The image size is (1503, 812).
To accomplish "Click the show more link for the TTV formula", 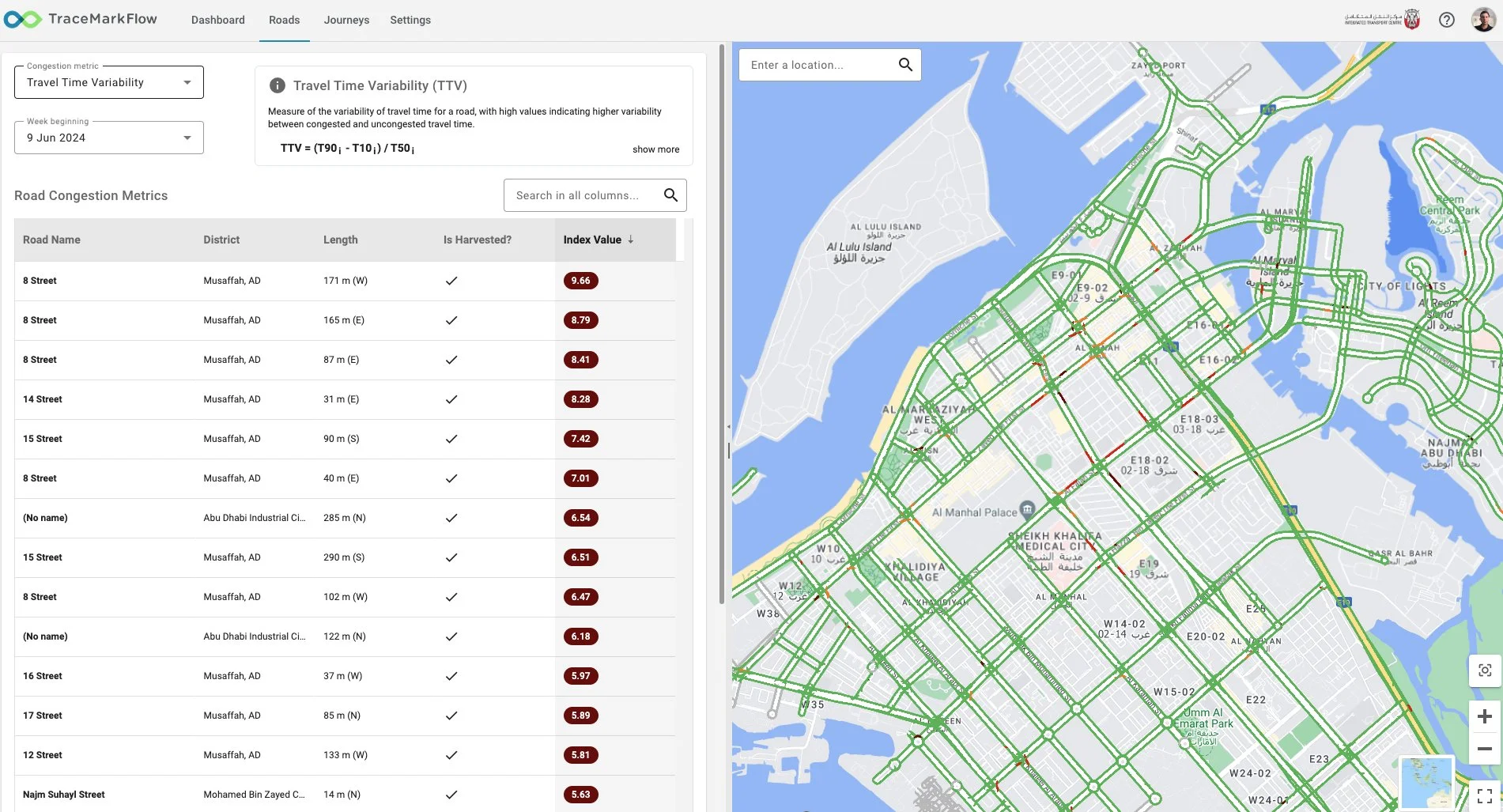I will 655,149.
